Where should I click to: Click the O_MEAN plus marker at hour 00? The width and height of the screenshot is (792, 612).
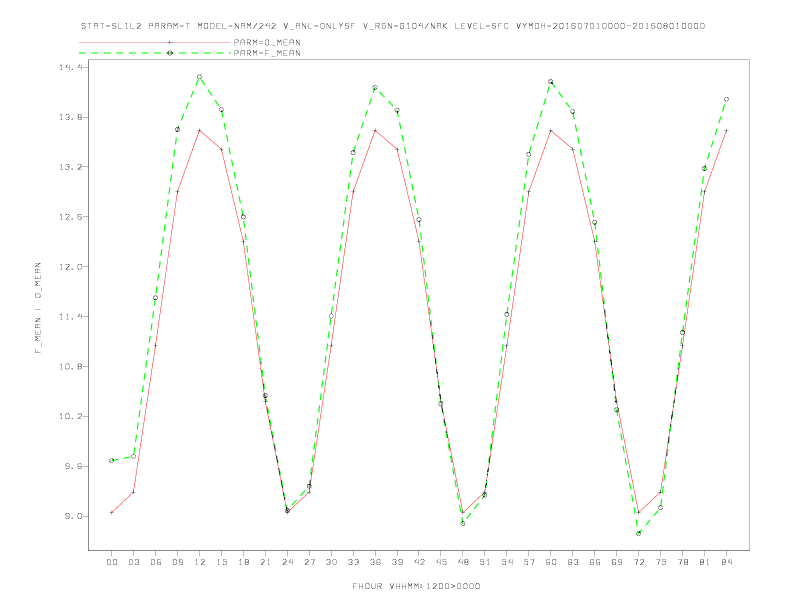click(x=112, y=513)
